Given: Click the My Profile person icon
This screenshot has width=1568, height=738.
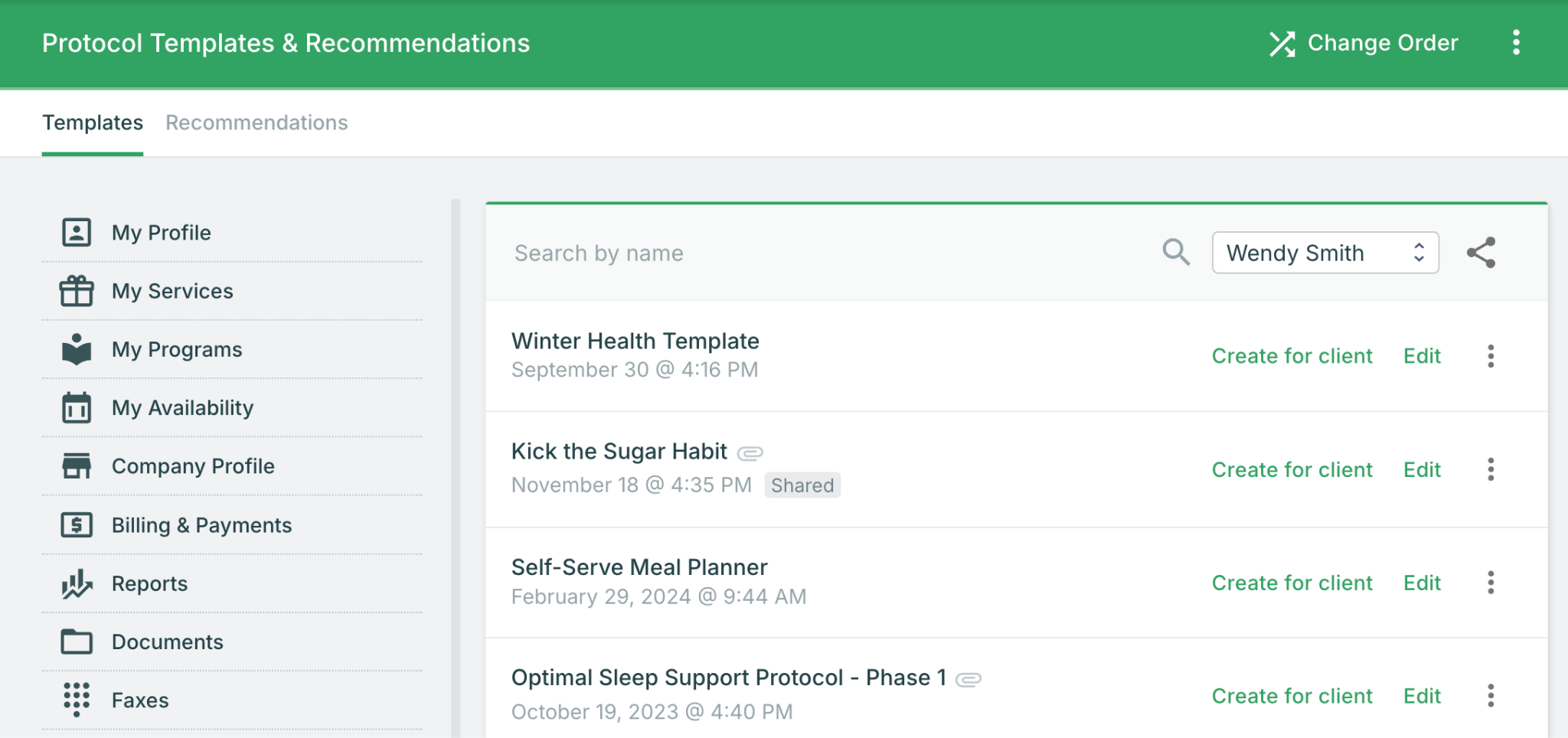Looking at the screenshot, I should coord(77,232).
